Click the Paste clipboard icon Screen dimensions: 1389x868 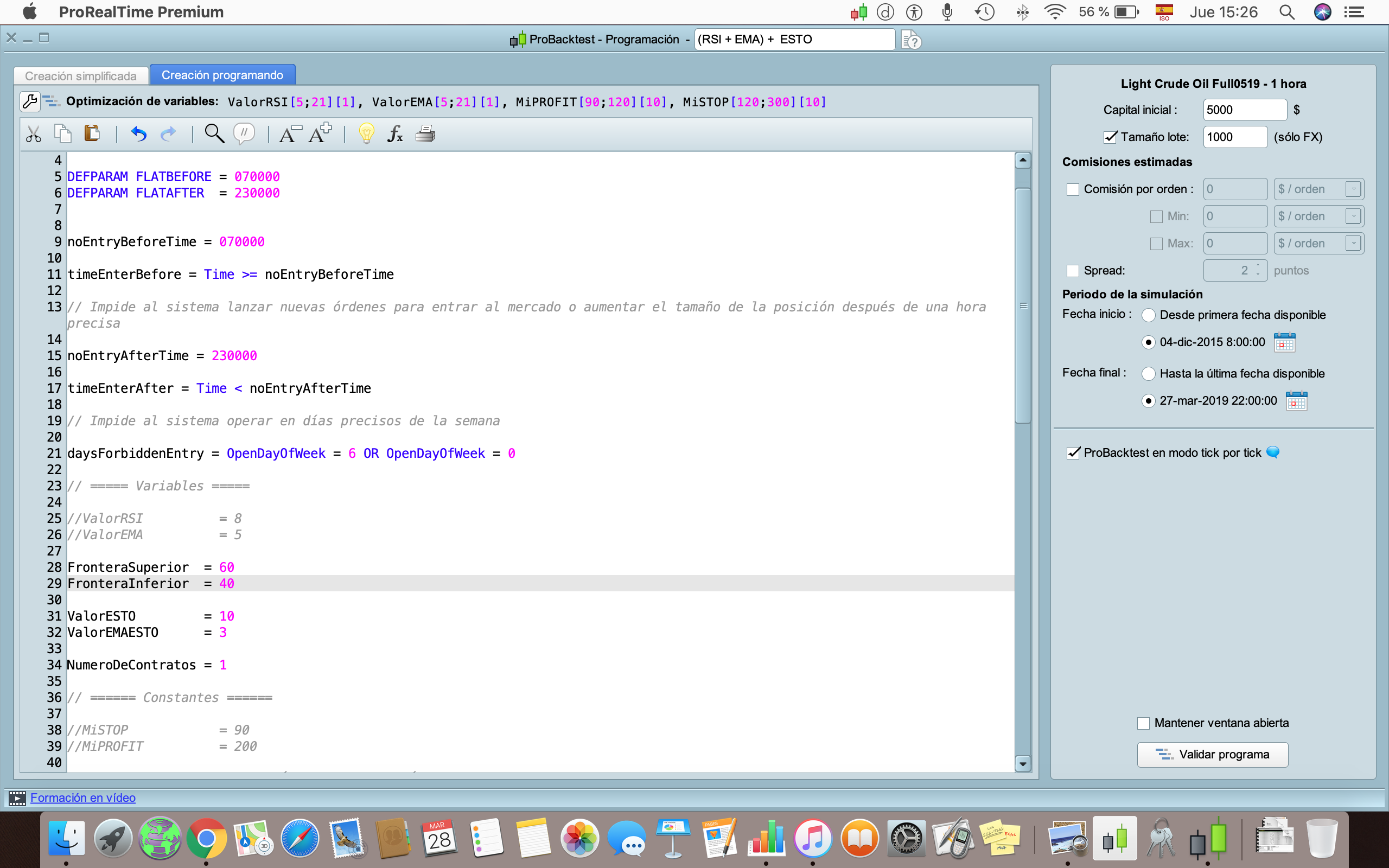click(x=92, y=134)
